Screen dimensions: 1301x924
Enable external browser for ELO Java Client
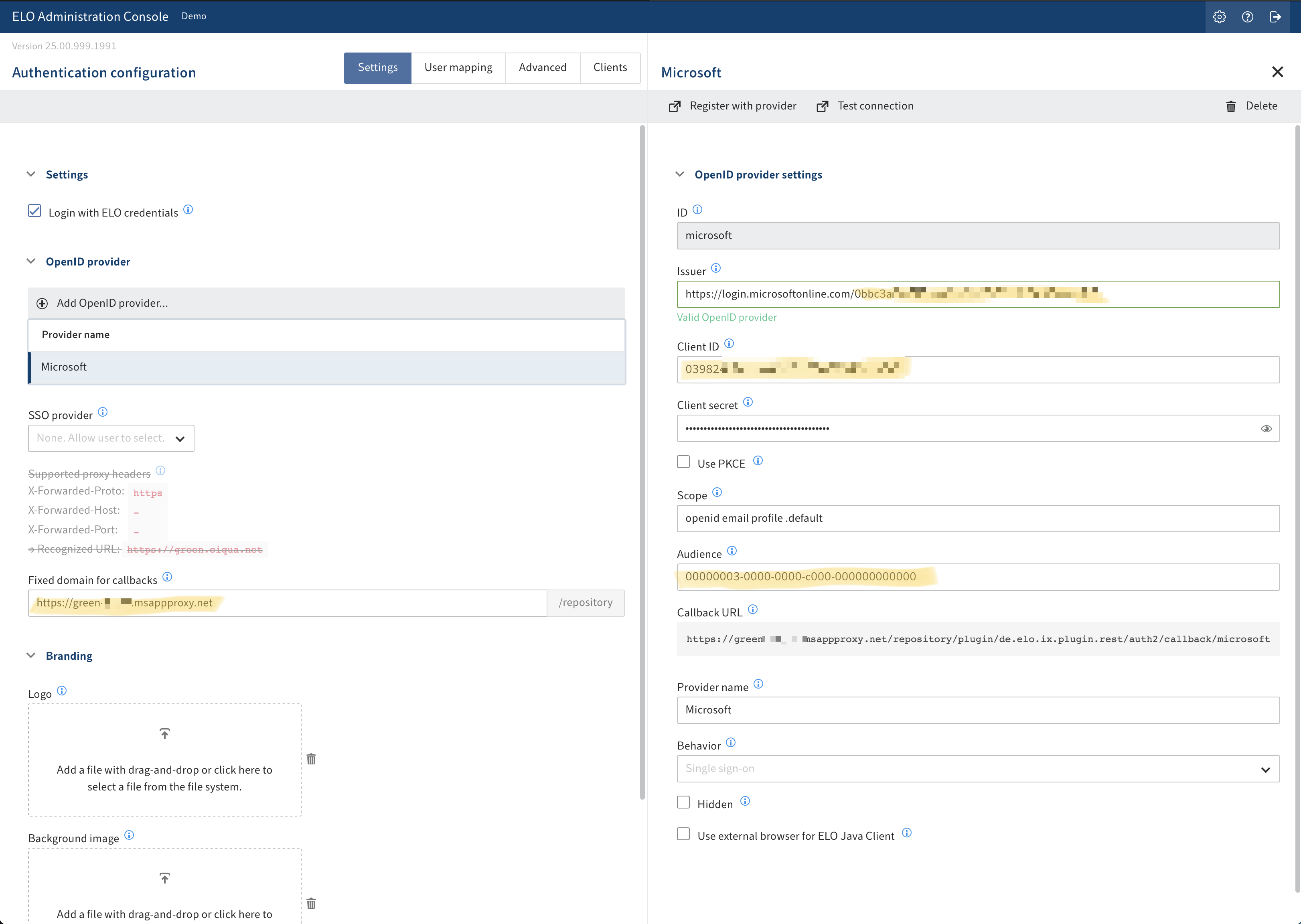[x=683, y=834]
